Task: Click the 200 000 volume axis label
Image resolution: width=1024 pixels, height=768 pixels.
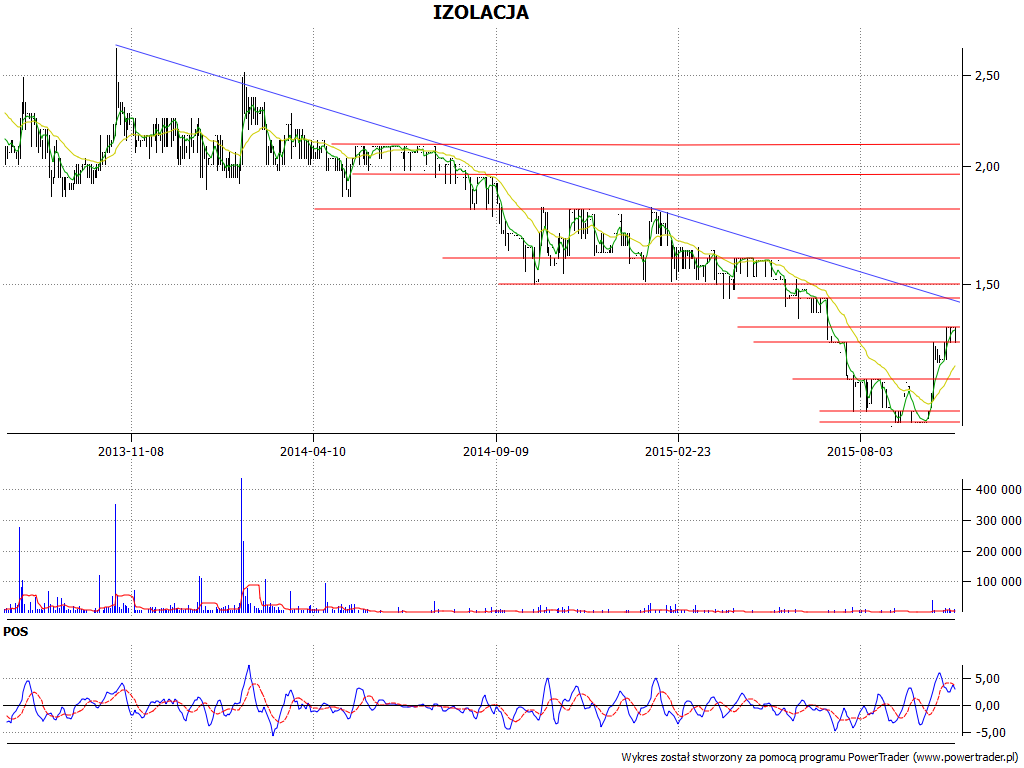Action: [998, 551]
